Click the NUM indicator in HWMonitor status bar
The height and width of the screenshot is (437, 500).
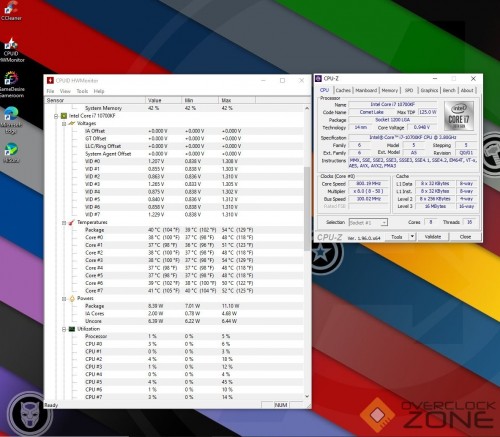pos(281,405)
